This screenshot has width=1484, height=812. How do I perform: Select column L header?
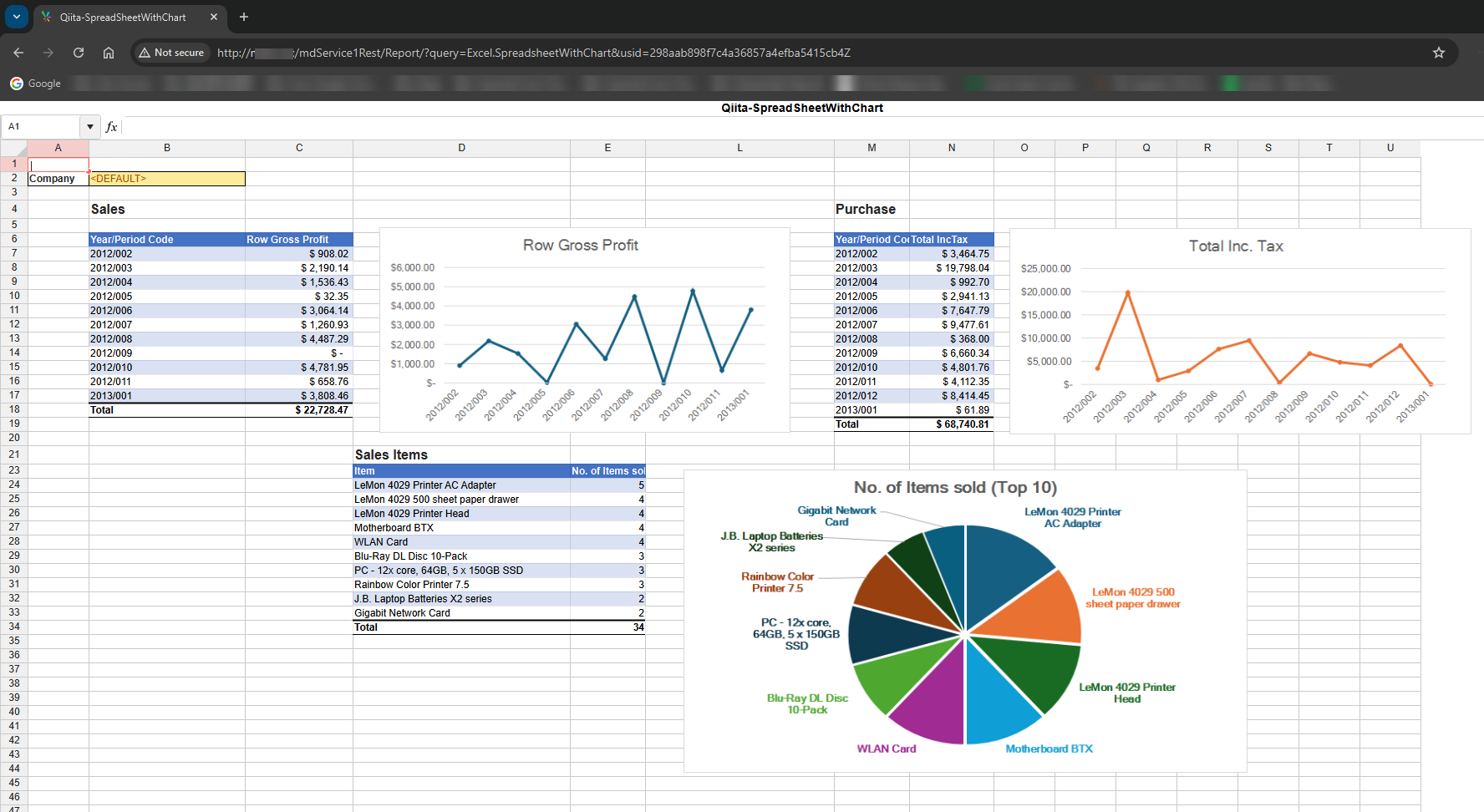pos(740,148)
